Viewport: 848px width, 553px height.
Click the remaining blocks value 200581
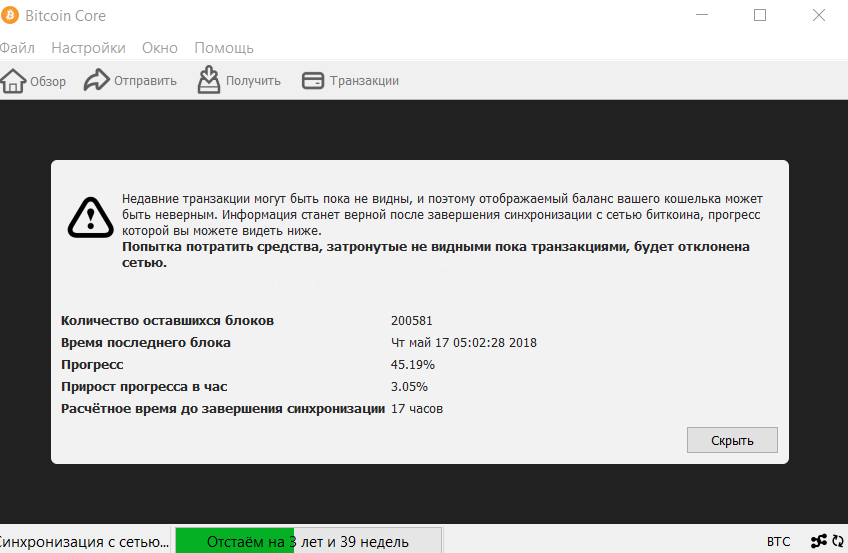coord(412,320)
